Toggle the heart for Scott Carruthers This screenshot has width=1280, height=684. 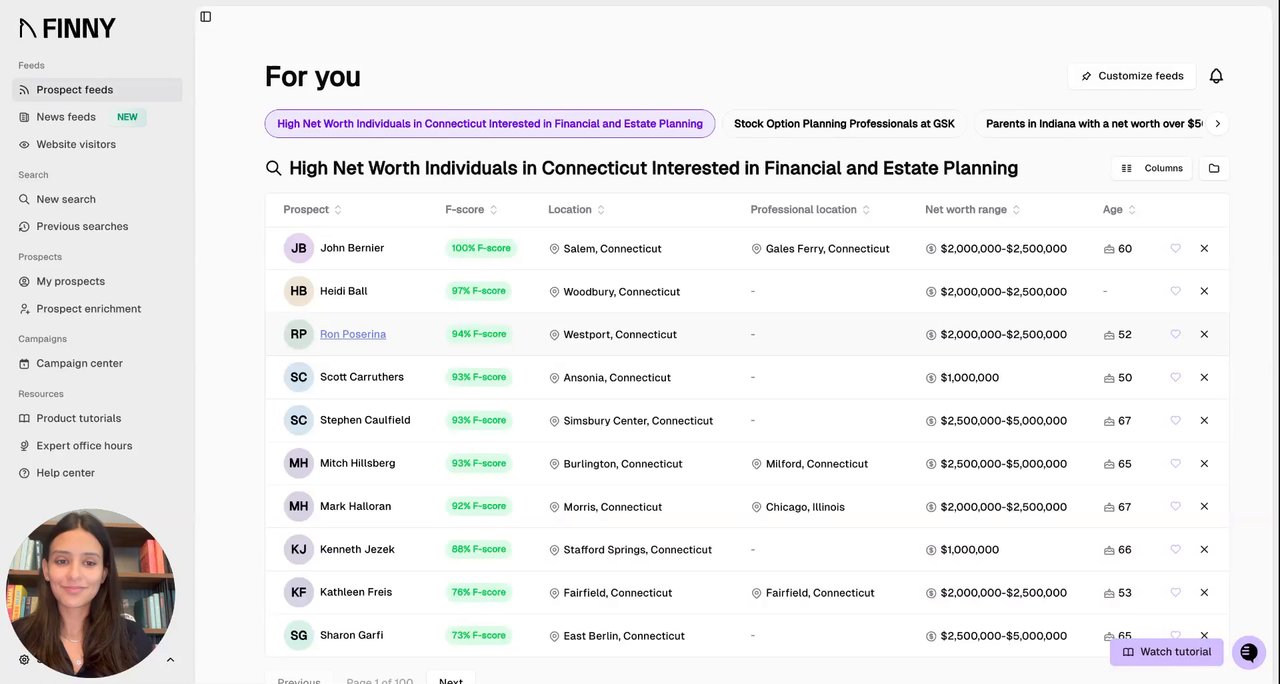click(x=1175, y=377)
